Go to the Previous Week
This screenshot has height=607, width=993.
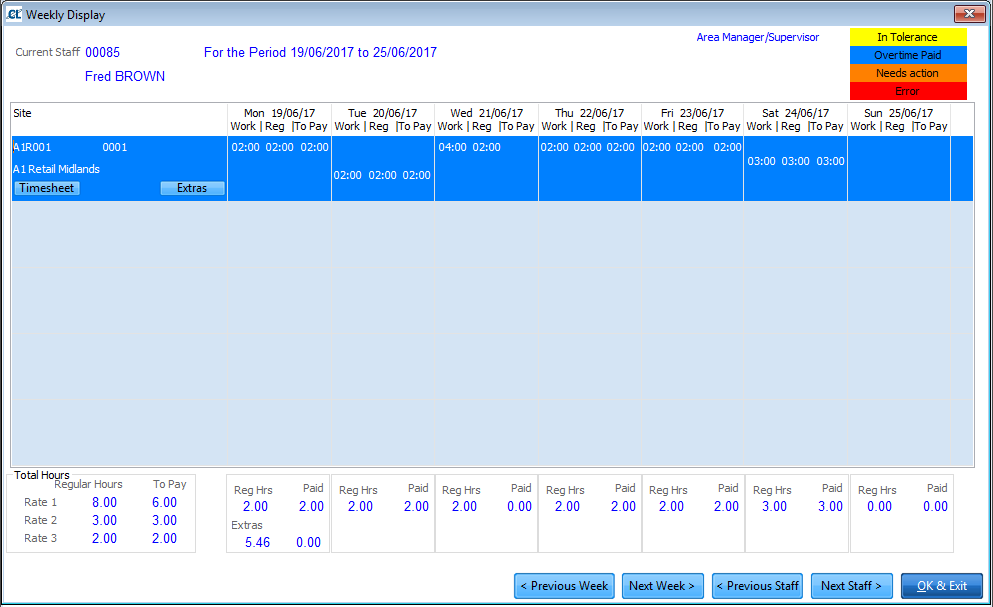click(x=564, y=585)
